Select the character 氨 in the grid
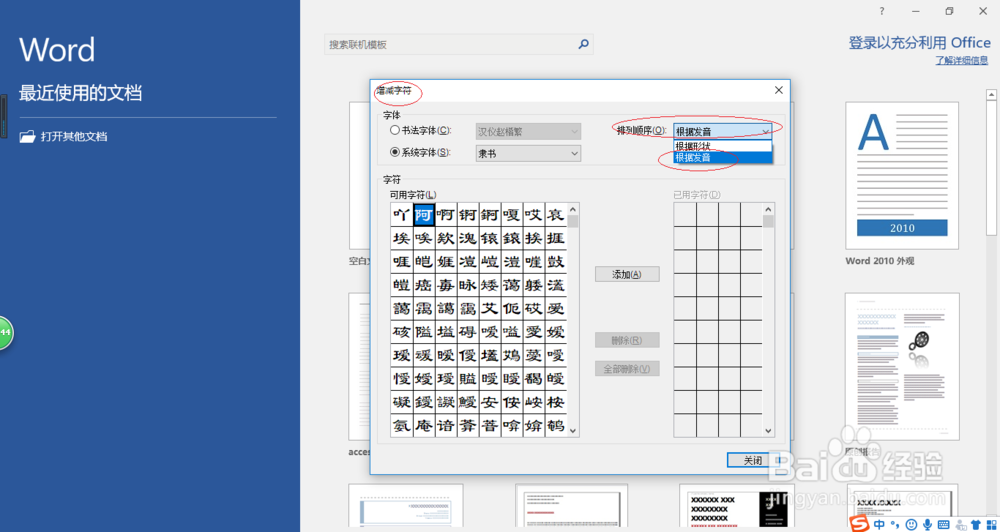1000x532 pixels. click(402, 426)
